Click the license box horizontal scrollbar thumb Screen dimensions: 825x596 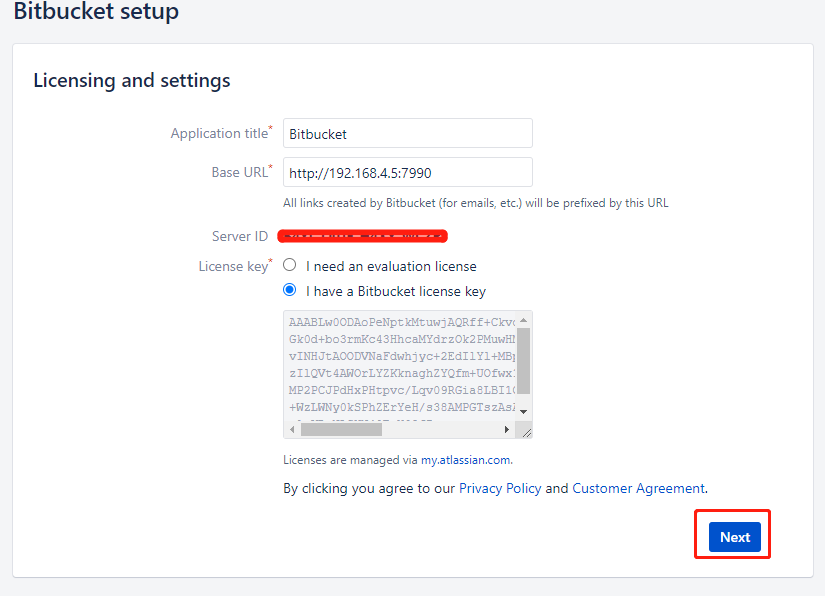(x=341, y=430)
